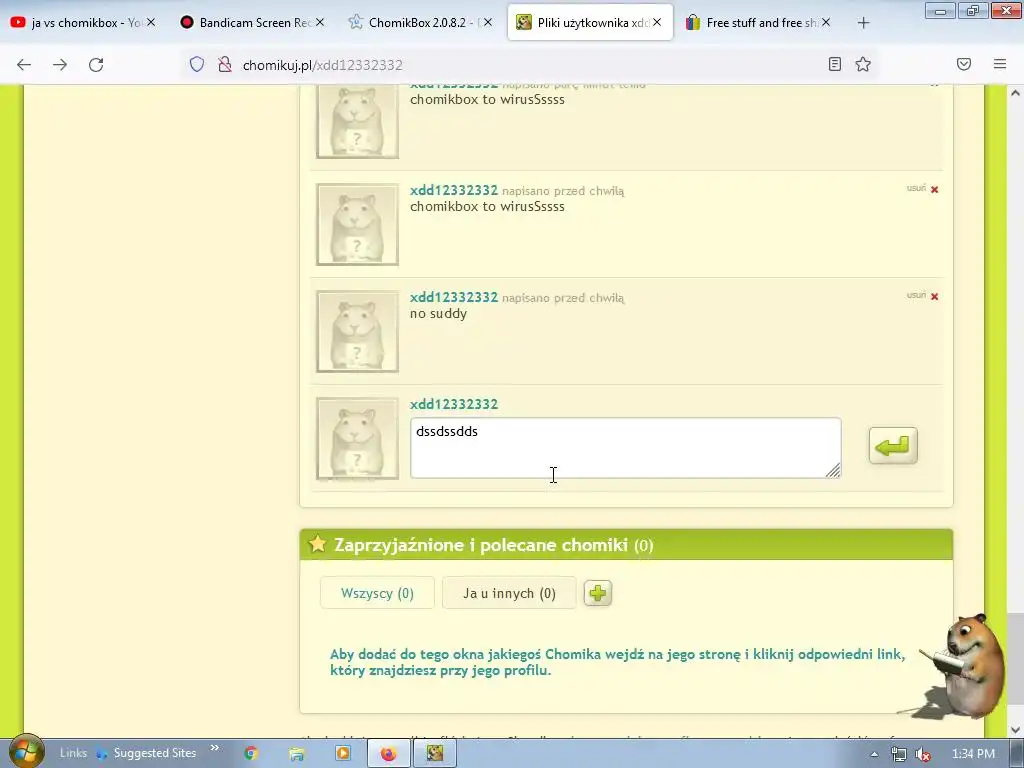Screen dimensions: 1024x768
Task: Click 'usuń' red X on second chomikbox comment
Action: pos(935,189)
